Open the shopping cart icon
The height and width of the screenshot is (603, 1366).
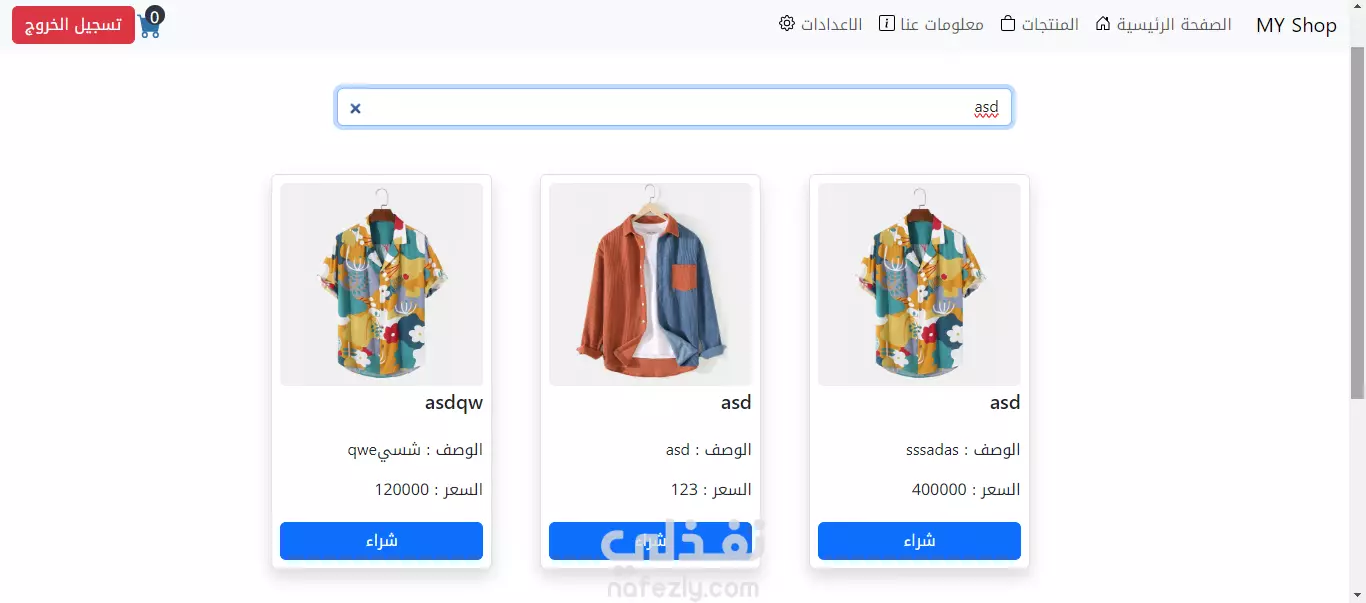[x=149, y=28]
